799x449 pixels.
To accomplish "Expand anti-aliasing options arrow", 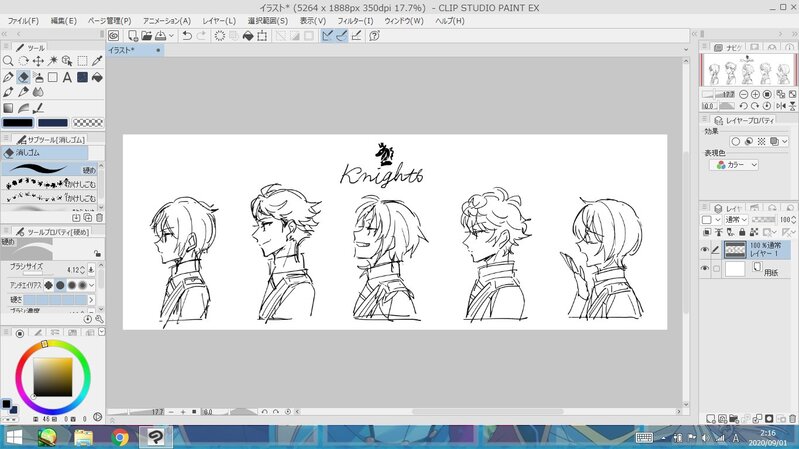I will pyautogui.click(x=92, y=285).
